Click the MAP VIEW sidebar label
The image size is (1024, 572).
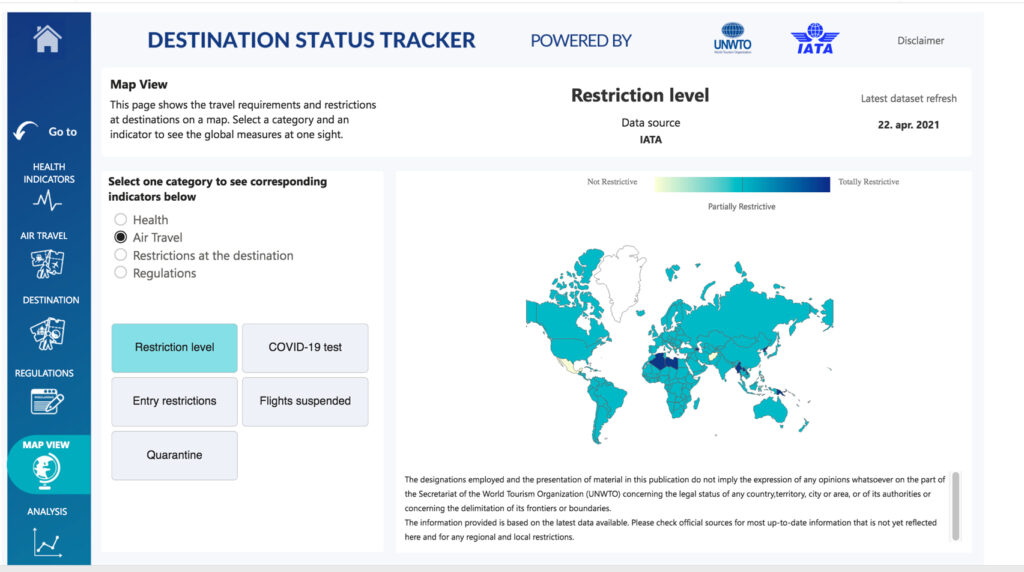[46, 445]
